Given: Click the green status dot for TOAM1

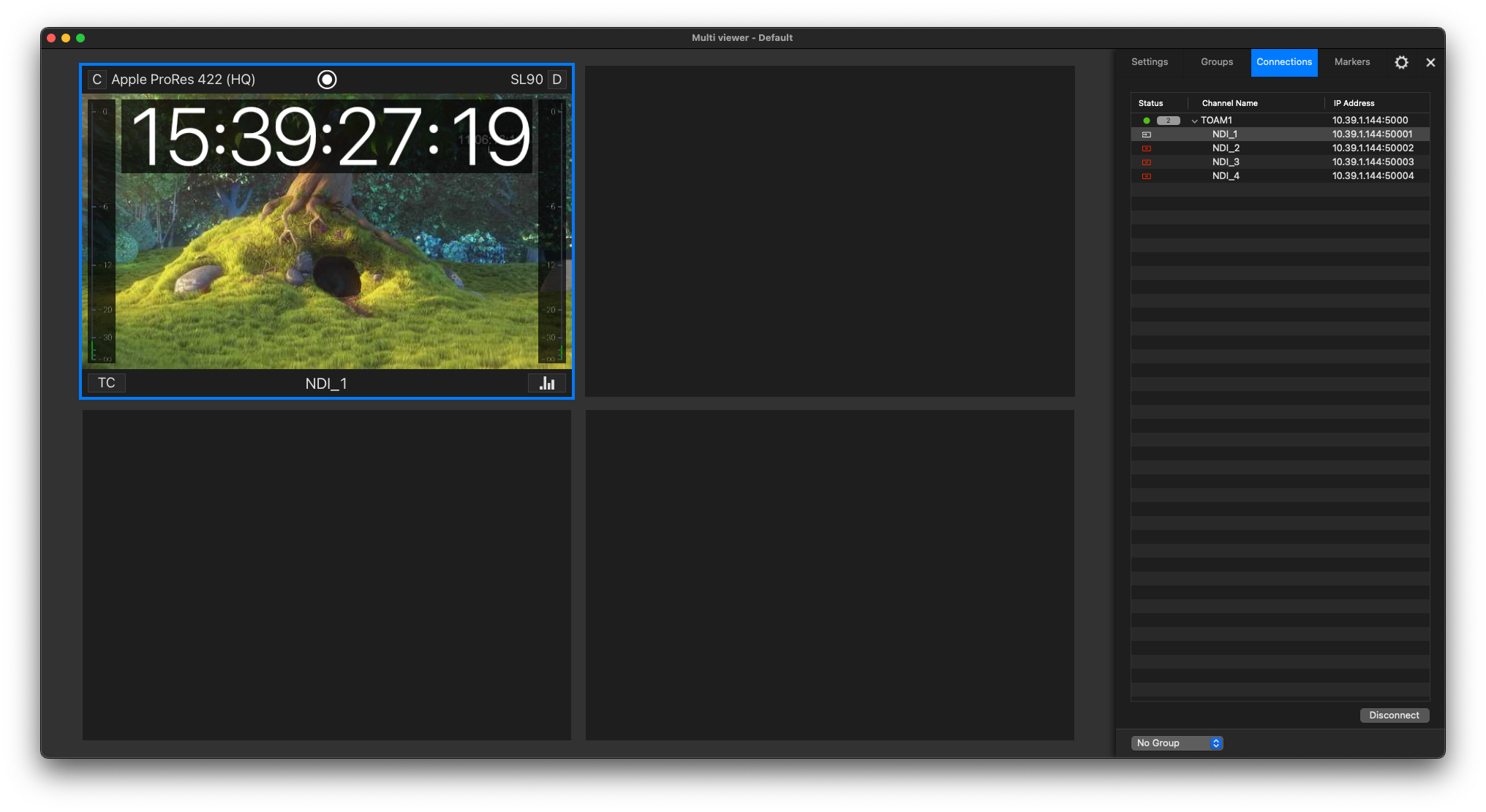Looking at the screenshot, I should click(x=1147, y=121).
